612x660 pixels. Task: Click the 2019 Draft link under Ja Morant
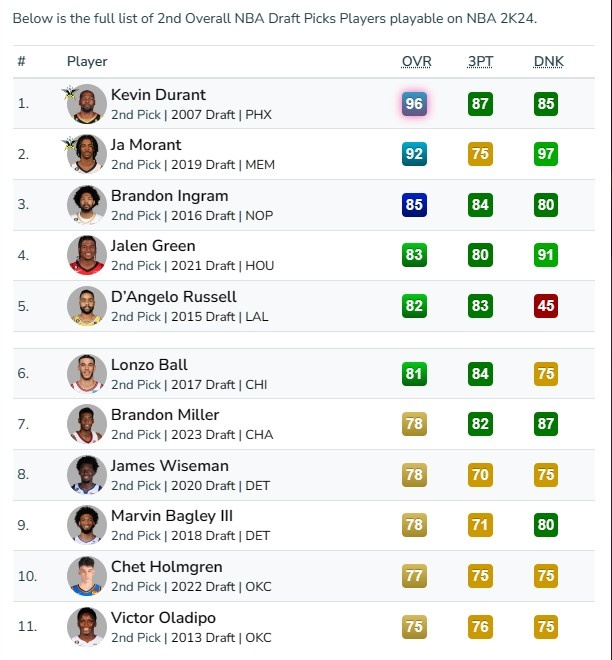click(x=203, y=165)
